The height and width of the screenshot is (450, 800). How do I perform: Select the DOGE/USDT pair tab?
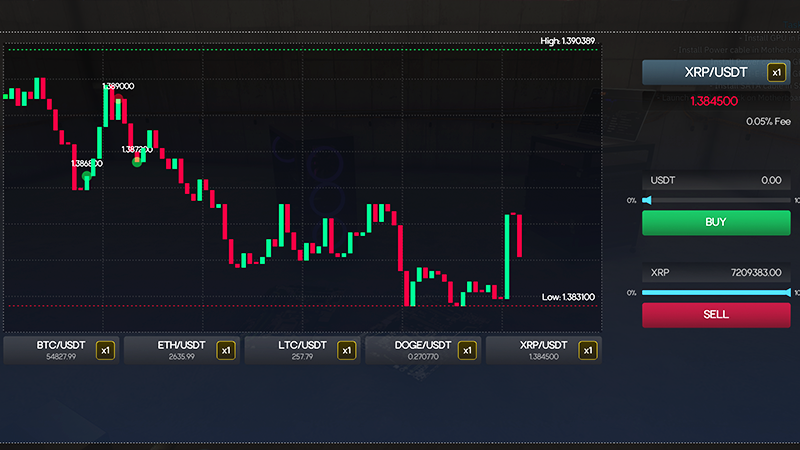tap(423, 350)
